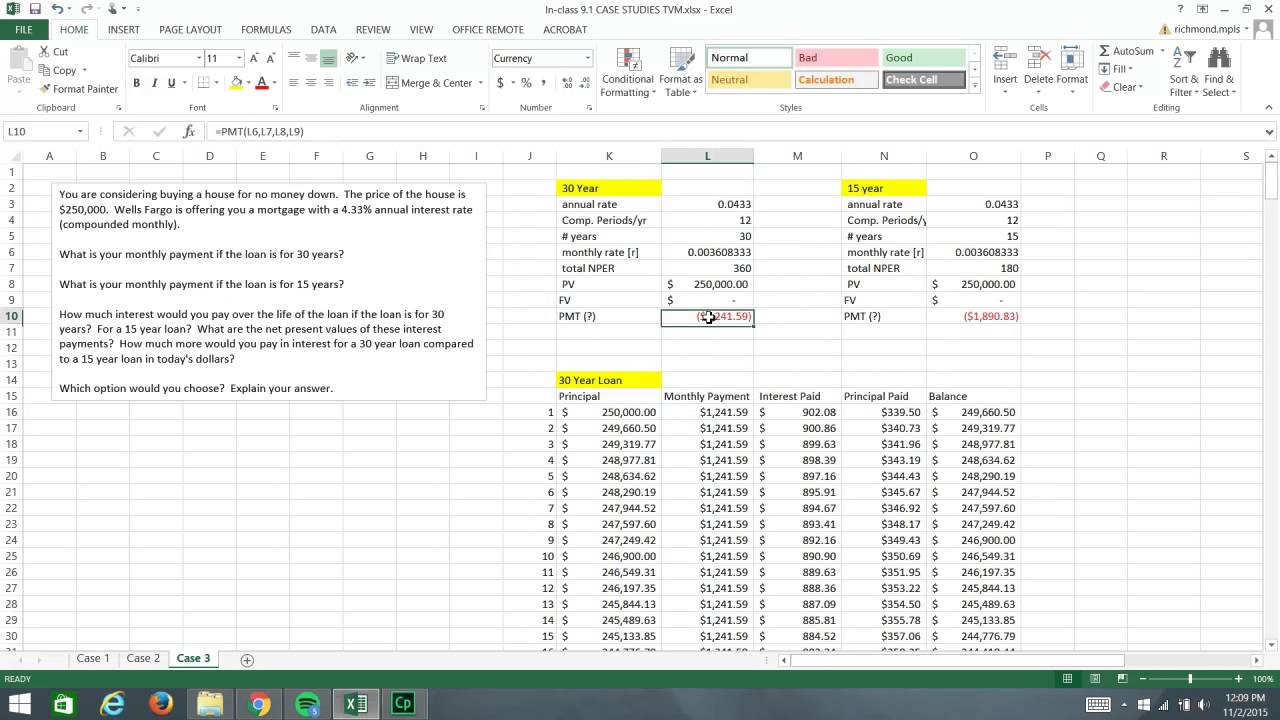The image size is (1280, 720).
Task: Apply the Good cell style
Action: 924,58
